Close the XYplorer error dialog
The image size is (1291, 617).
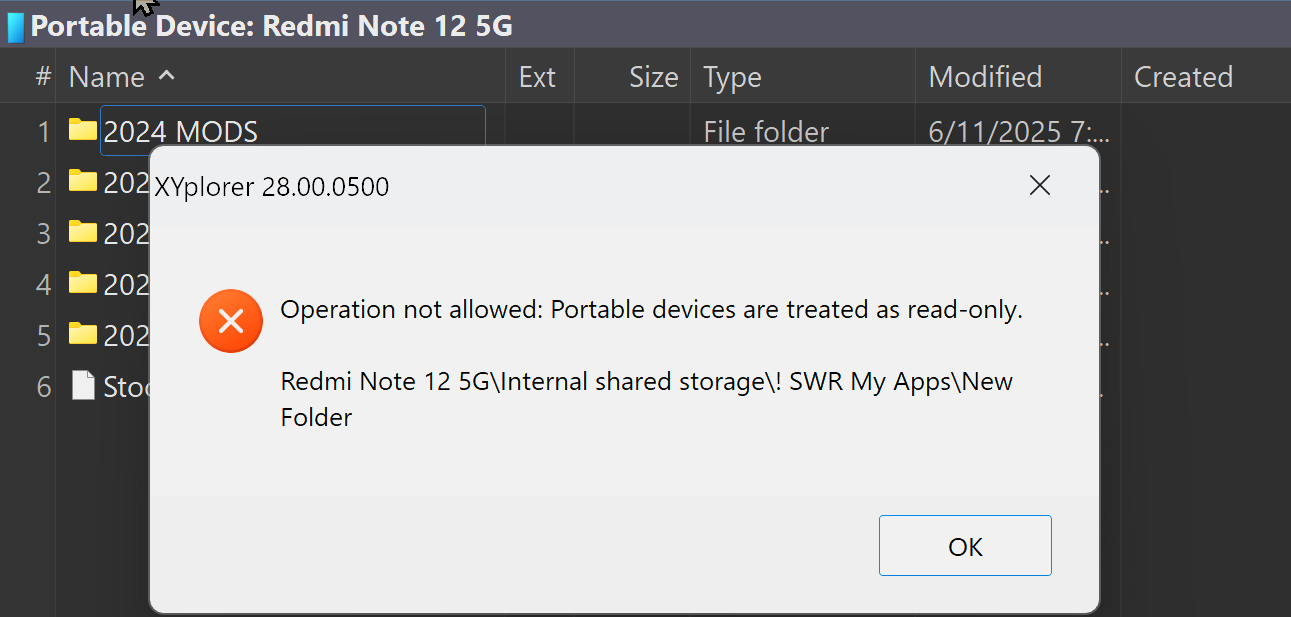(x=1039, y=186)
